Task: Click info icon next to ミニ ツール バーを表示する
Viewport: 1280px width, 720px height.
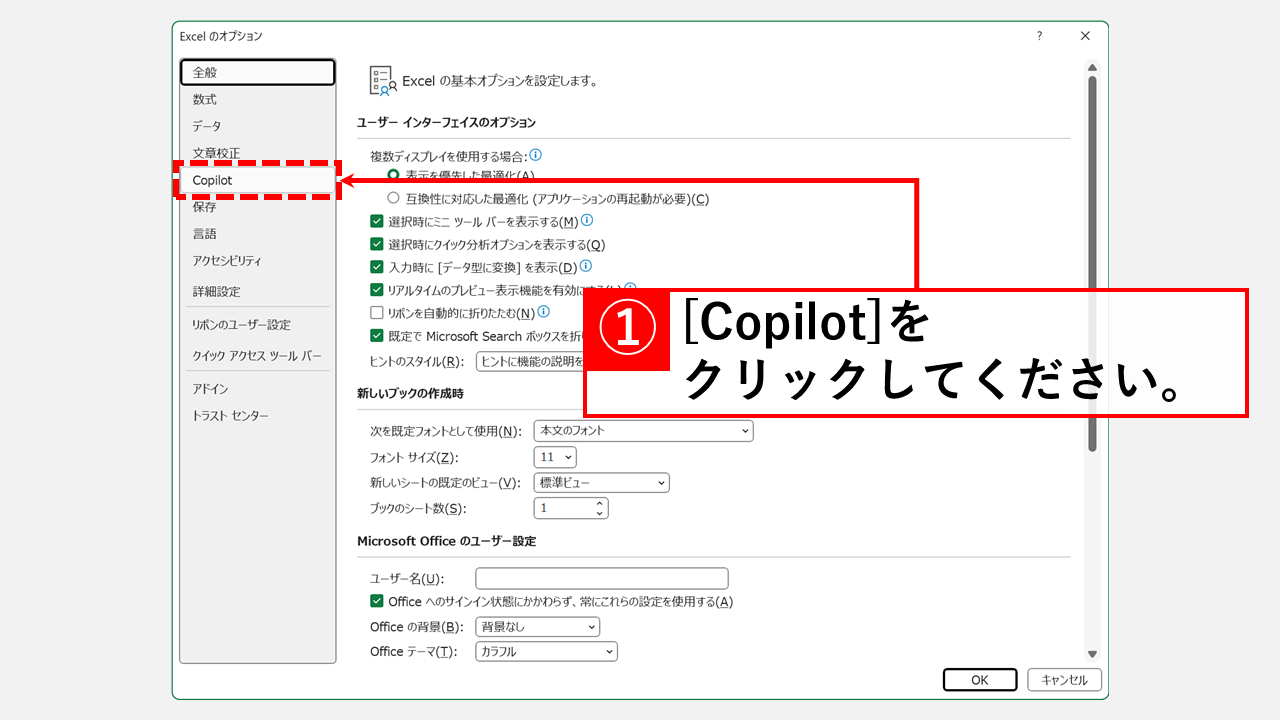Action: (587, 220)
